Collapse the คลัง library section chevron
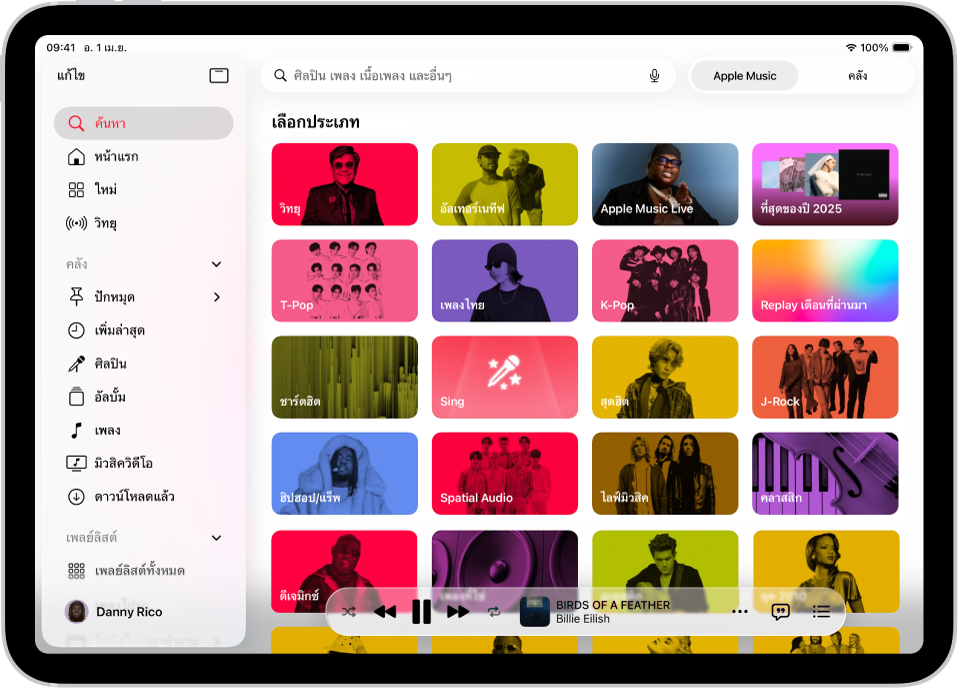963x689 pixels. 216,264
